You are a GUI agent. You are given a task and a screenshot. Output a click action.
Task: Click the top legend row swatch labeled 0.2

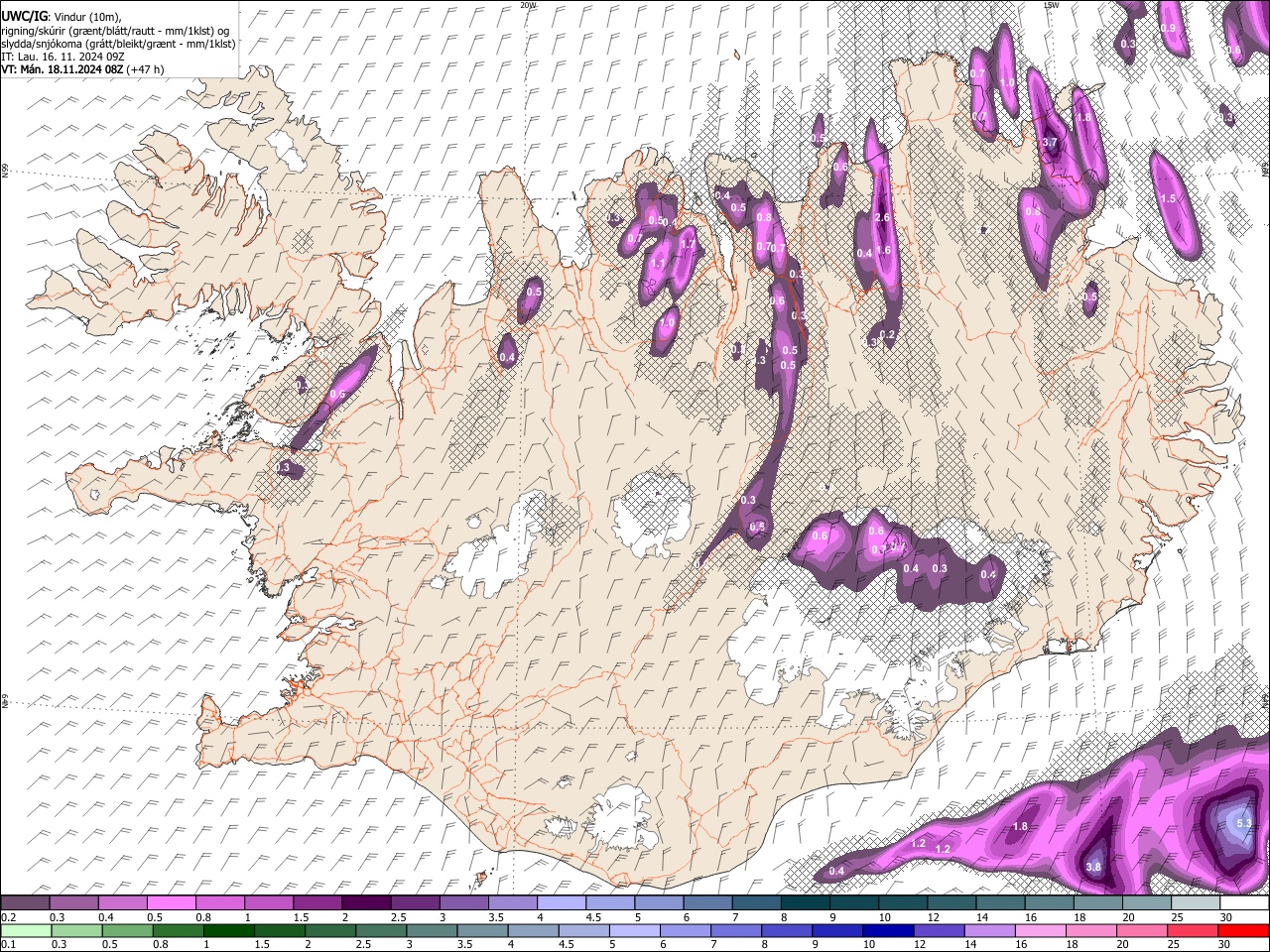coord(26,902)
